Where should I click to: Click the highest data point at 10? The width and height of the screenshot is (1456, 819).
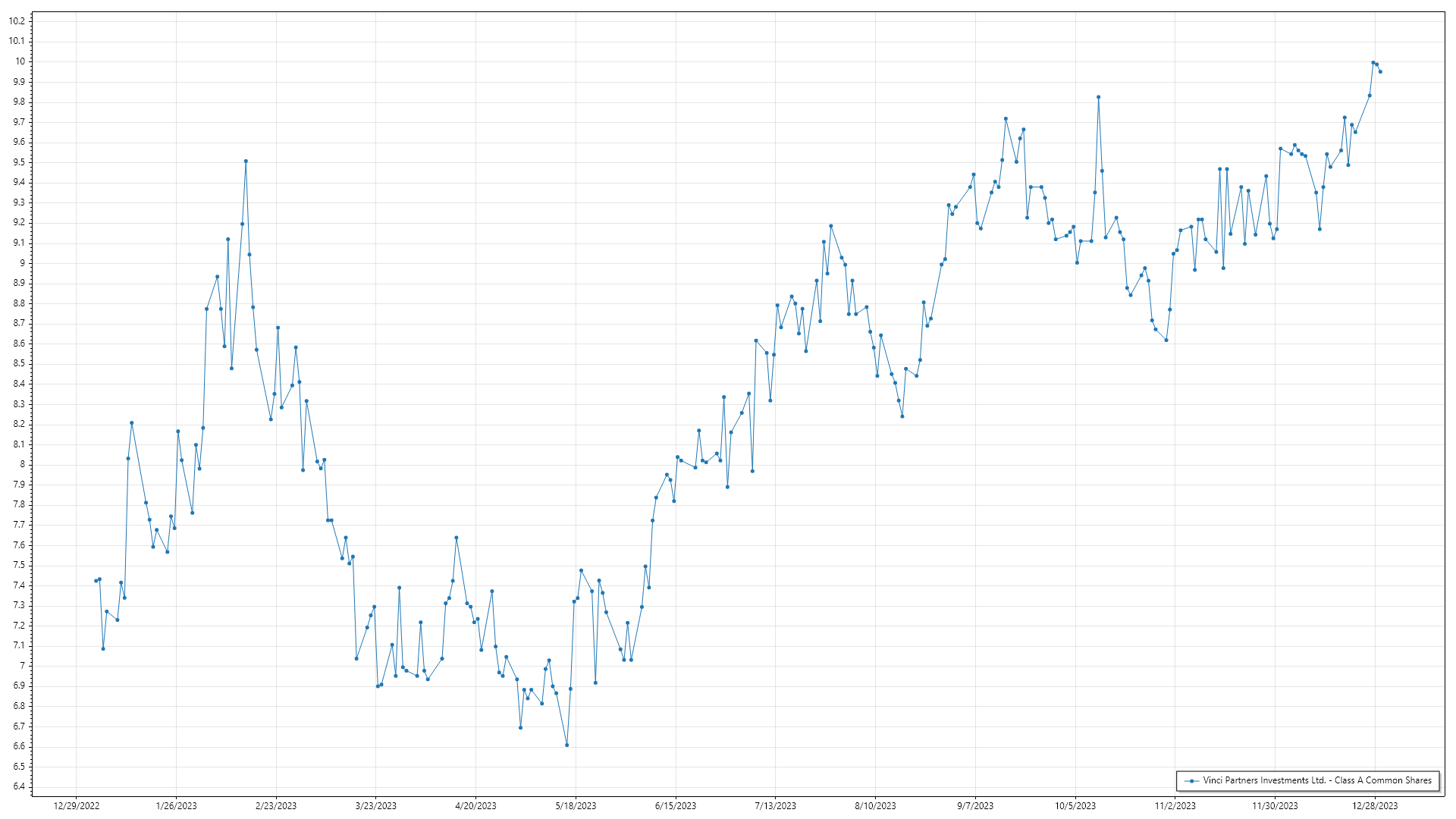click(x=1373, y=62)
